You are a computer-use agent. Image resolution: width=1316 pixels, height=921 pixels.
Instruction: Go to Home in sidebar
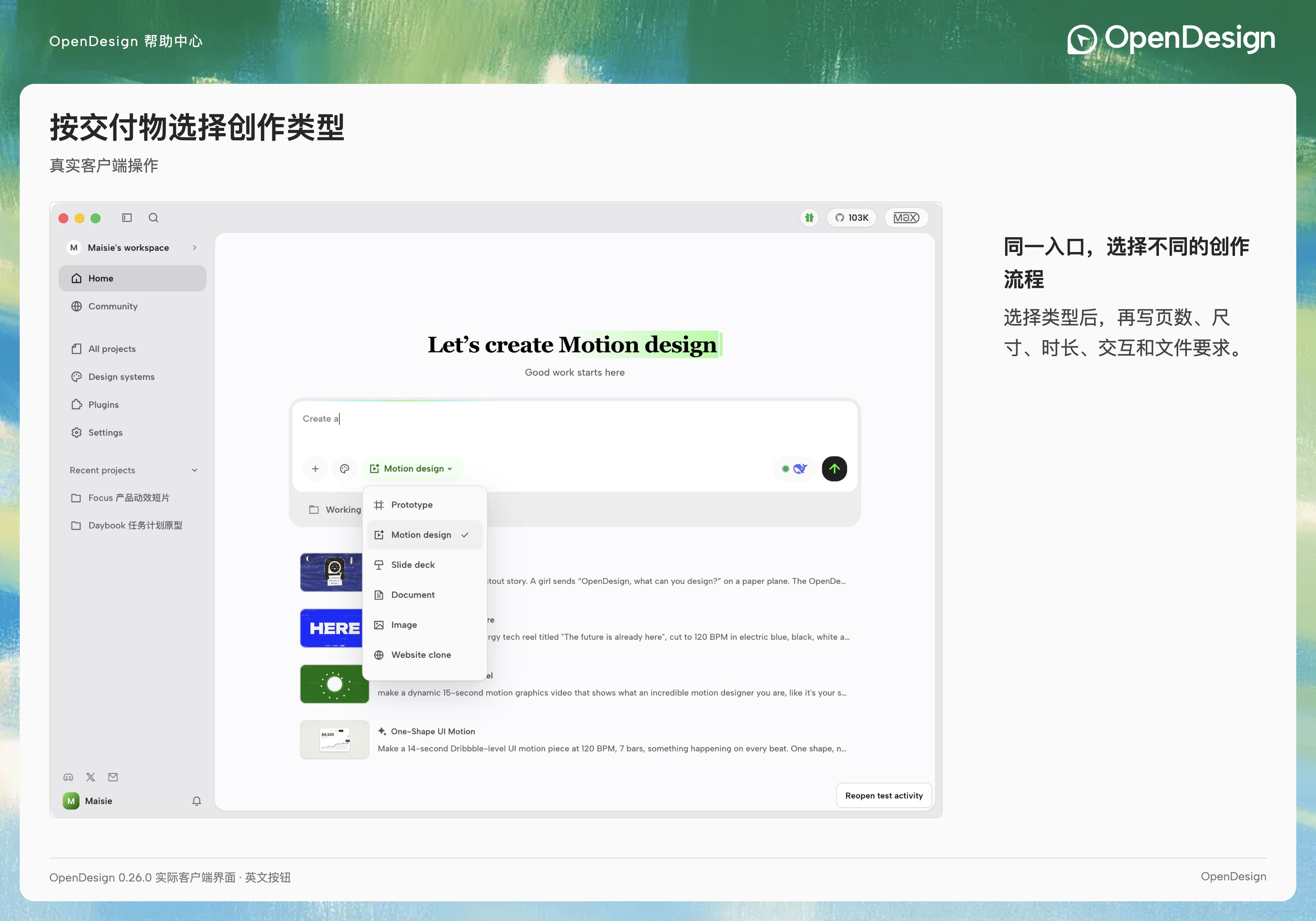pyautogui.click(x=132, y=278)
